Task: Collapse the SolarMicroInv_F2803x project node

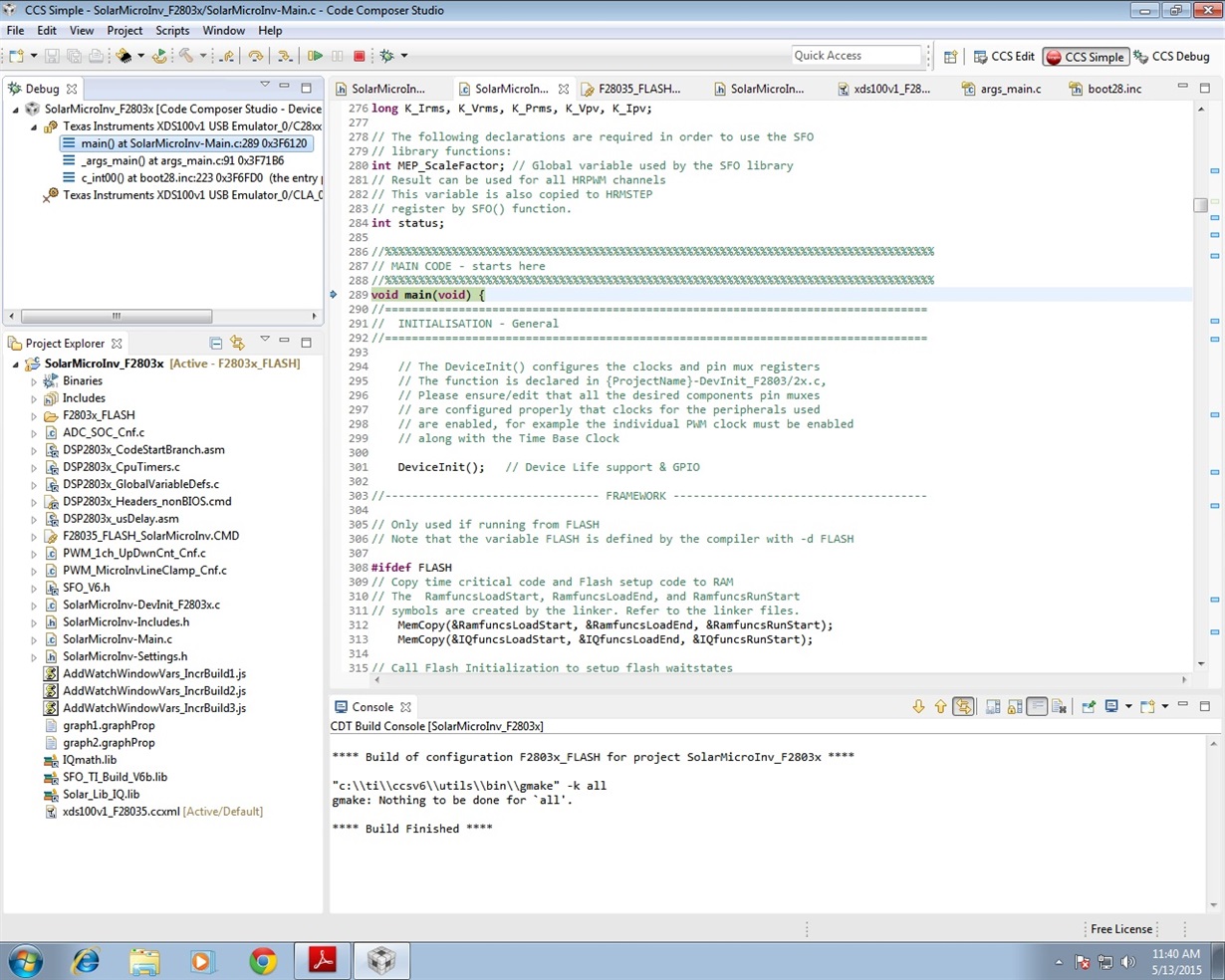Action: point(15,365)
